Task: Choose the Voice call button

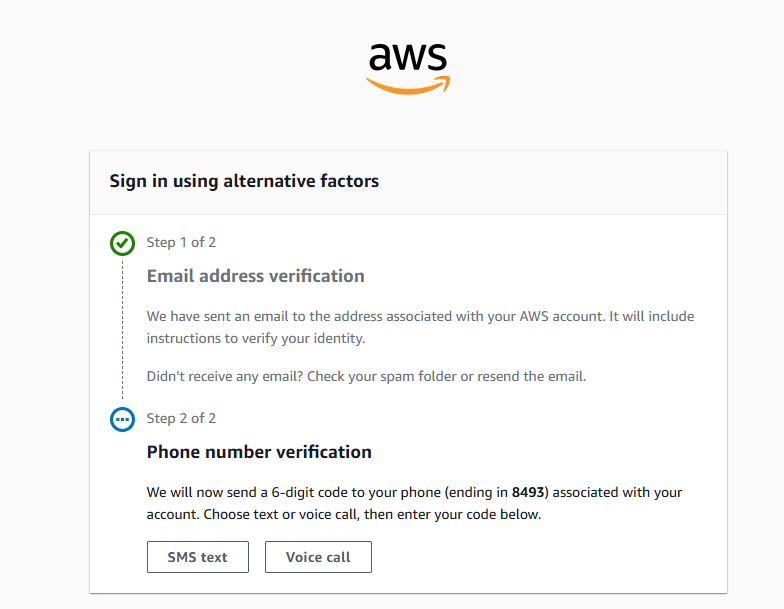Action: coord(318,557)
